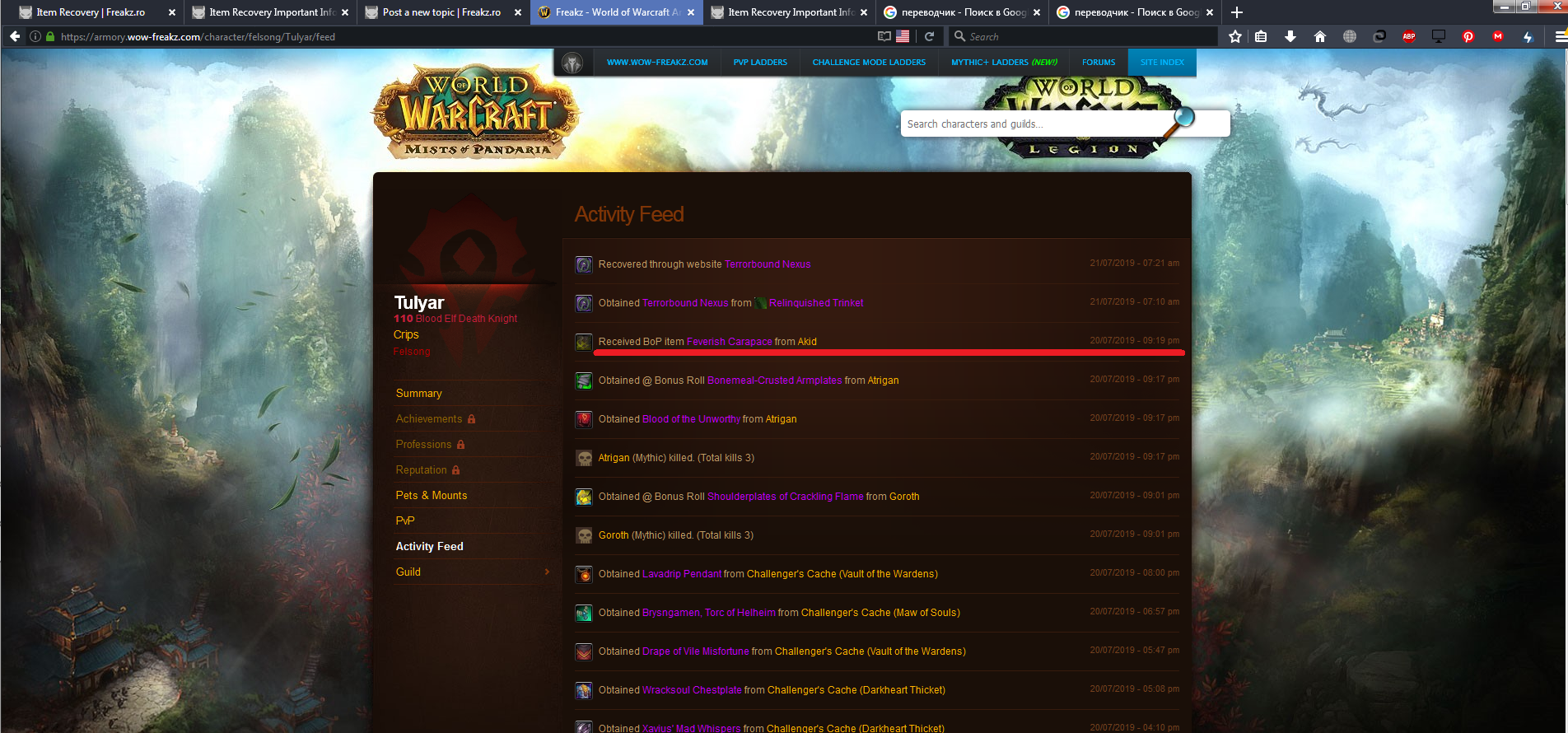Go back with the browser back arrow
The width and height of the screenshot is (1568, 733).
(14, 36)
